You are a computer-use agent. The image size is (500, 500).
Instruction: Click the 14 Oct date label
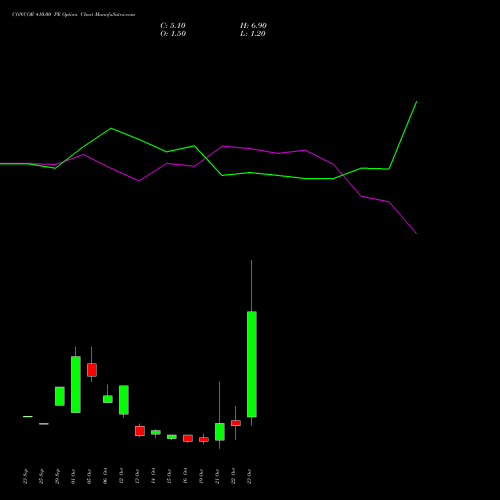tap(154, 476)
